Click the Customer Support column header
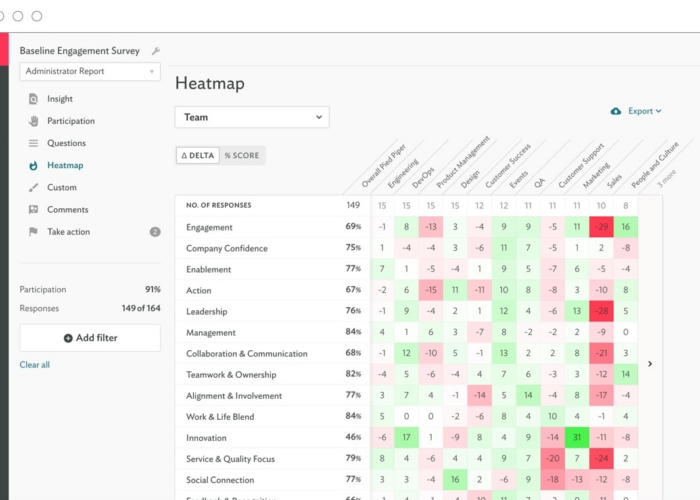 click(x=580, y=166)
